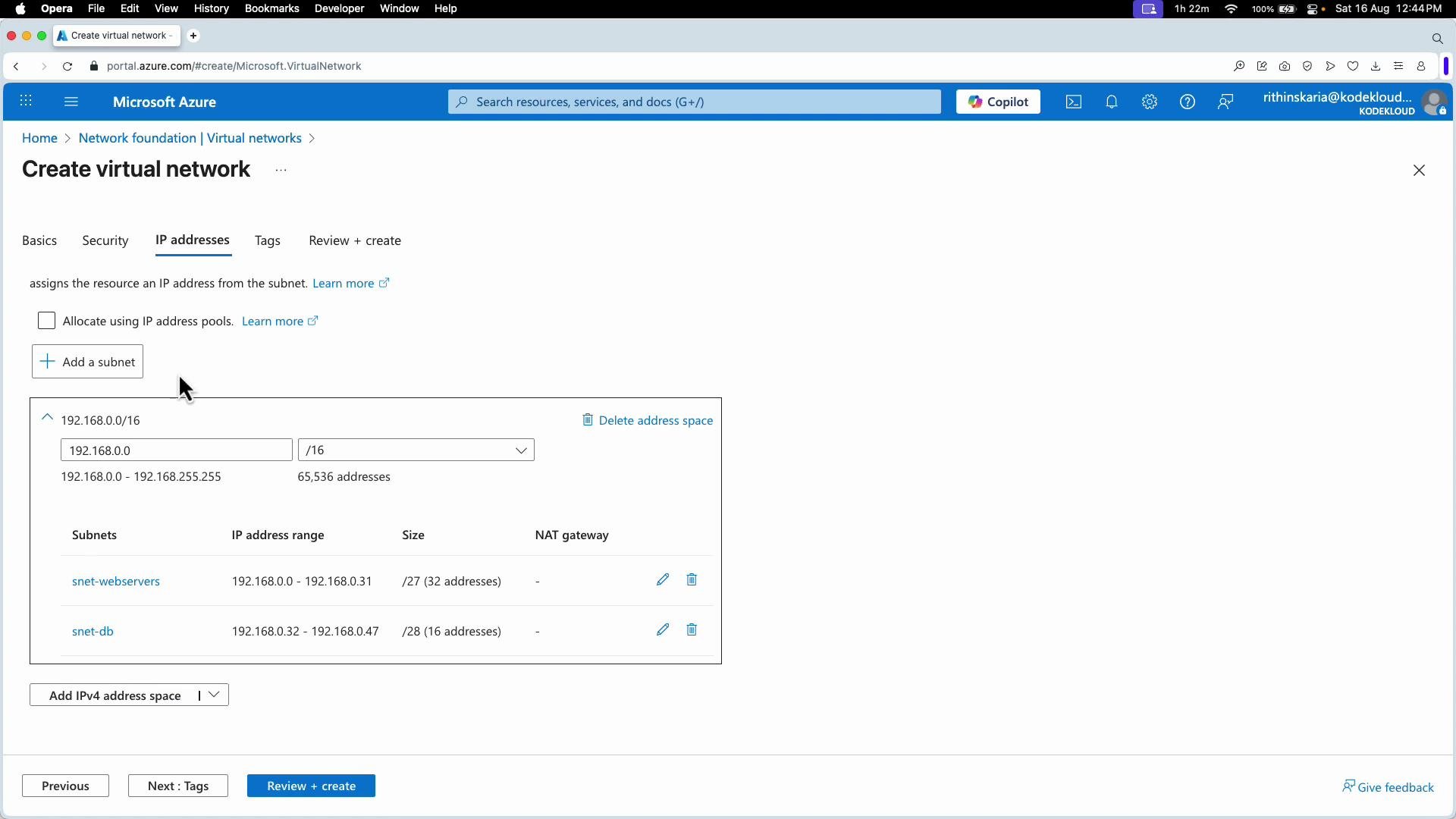Go to Home breadcrumb

click(39, 138)
